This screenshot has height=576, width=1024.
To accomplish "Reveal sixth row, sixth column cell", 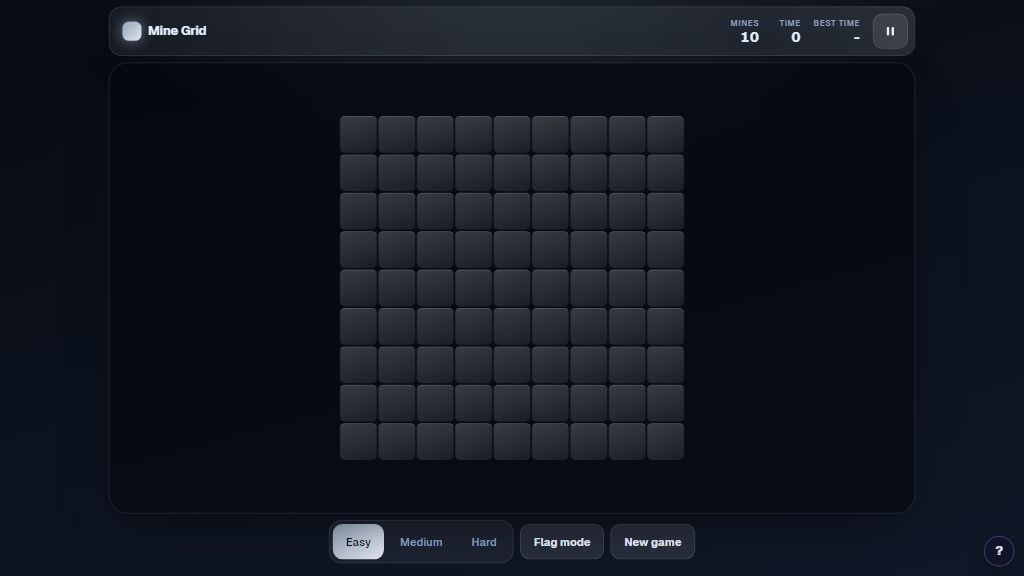I will pyautogui.click(x=551, y=327).
